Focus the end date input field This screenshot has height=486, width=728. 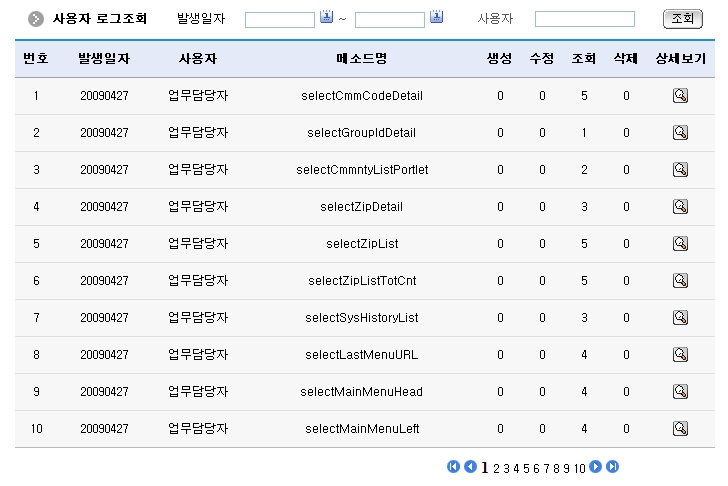390,19
